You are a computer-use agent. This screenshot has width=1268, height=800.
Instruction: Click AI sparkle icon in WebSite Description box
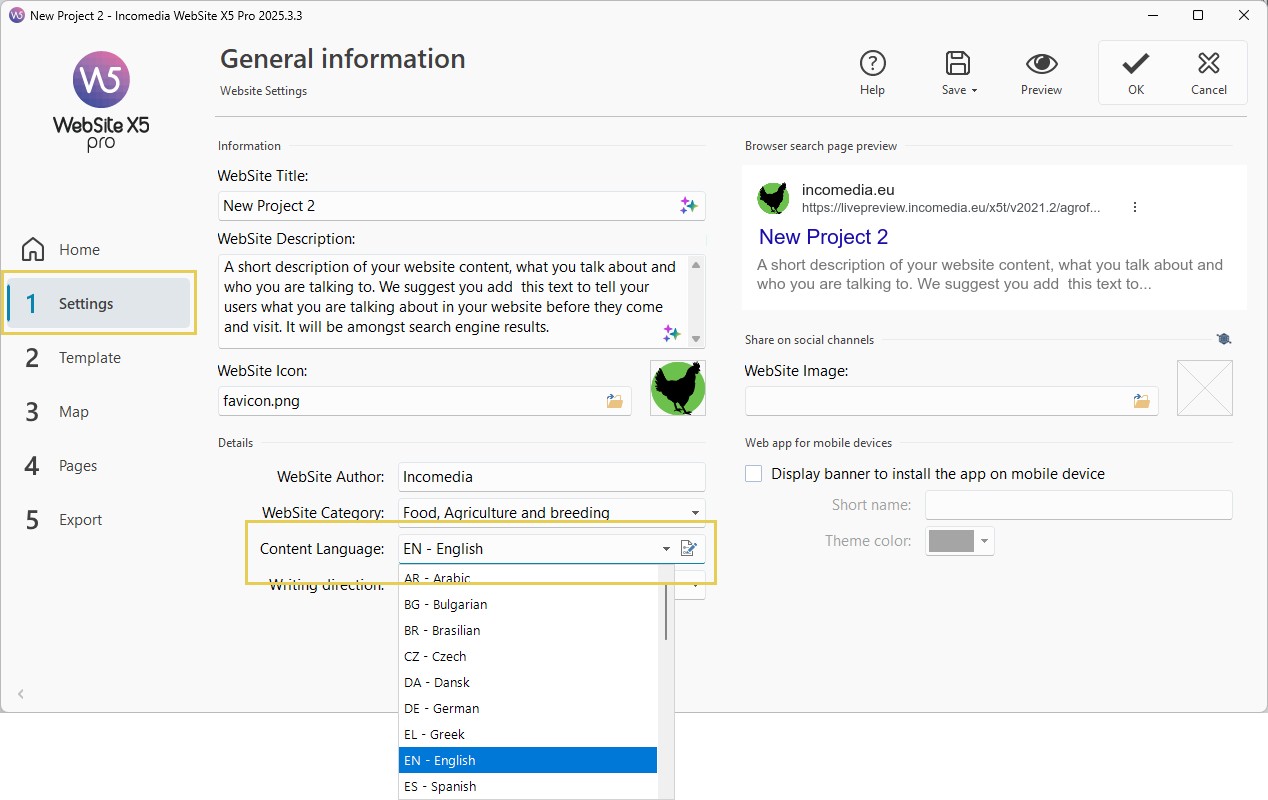coord(672,333)
